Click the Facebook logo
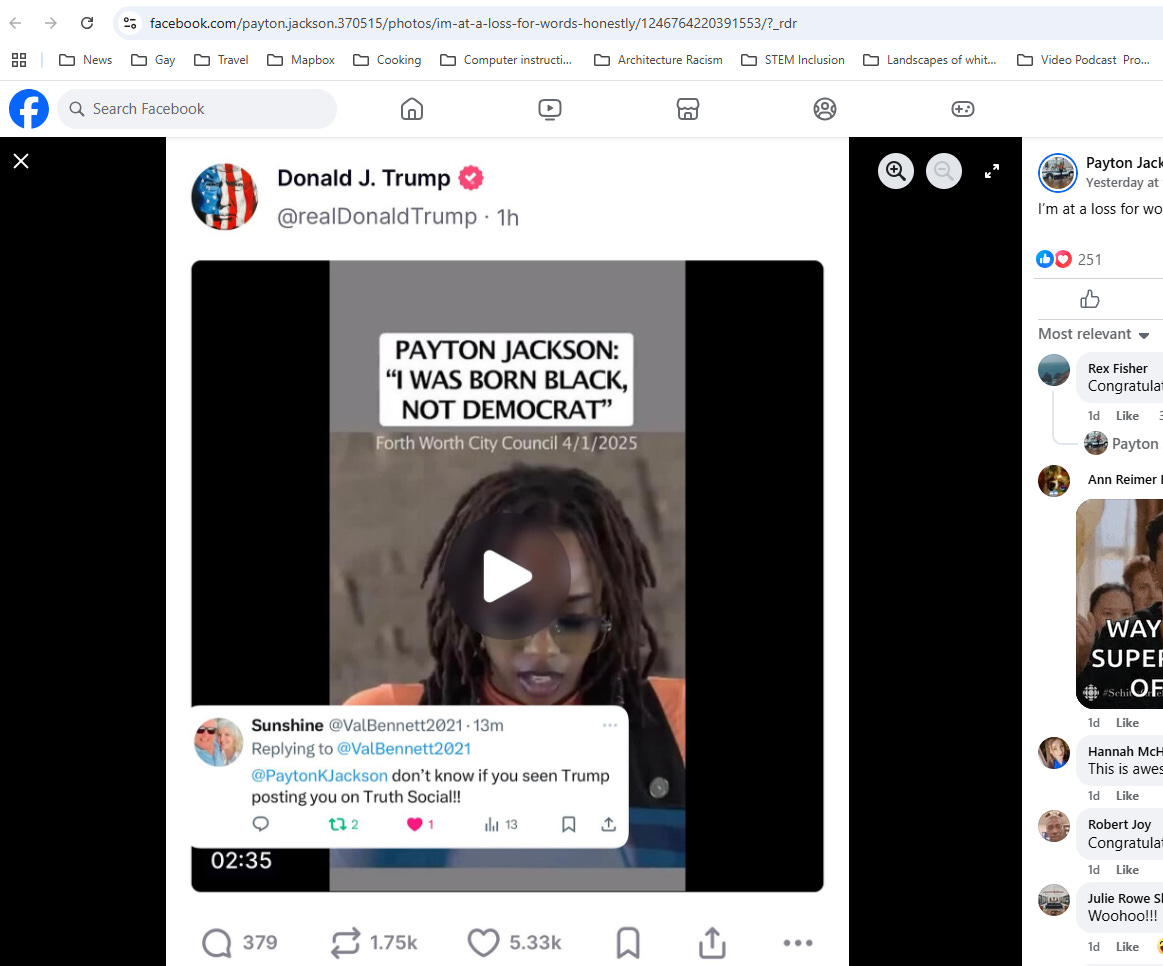1163x966 pixels. [x=29, y=109]
